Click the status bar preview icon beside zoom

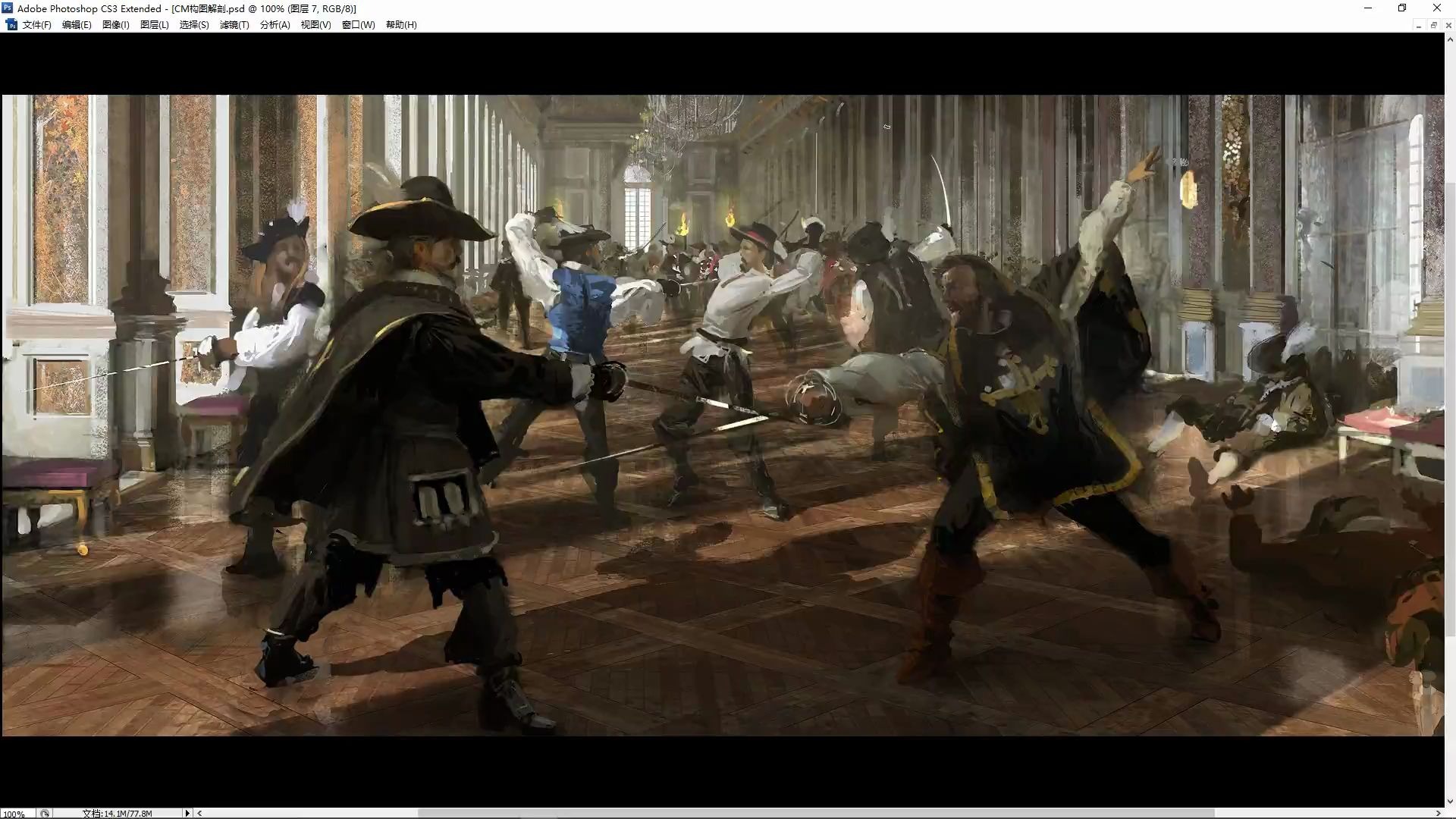tap(45, 814)
